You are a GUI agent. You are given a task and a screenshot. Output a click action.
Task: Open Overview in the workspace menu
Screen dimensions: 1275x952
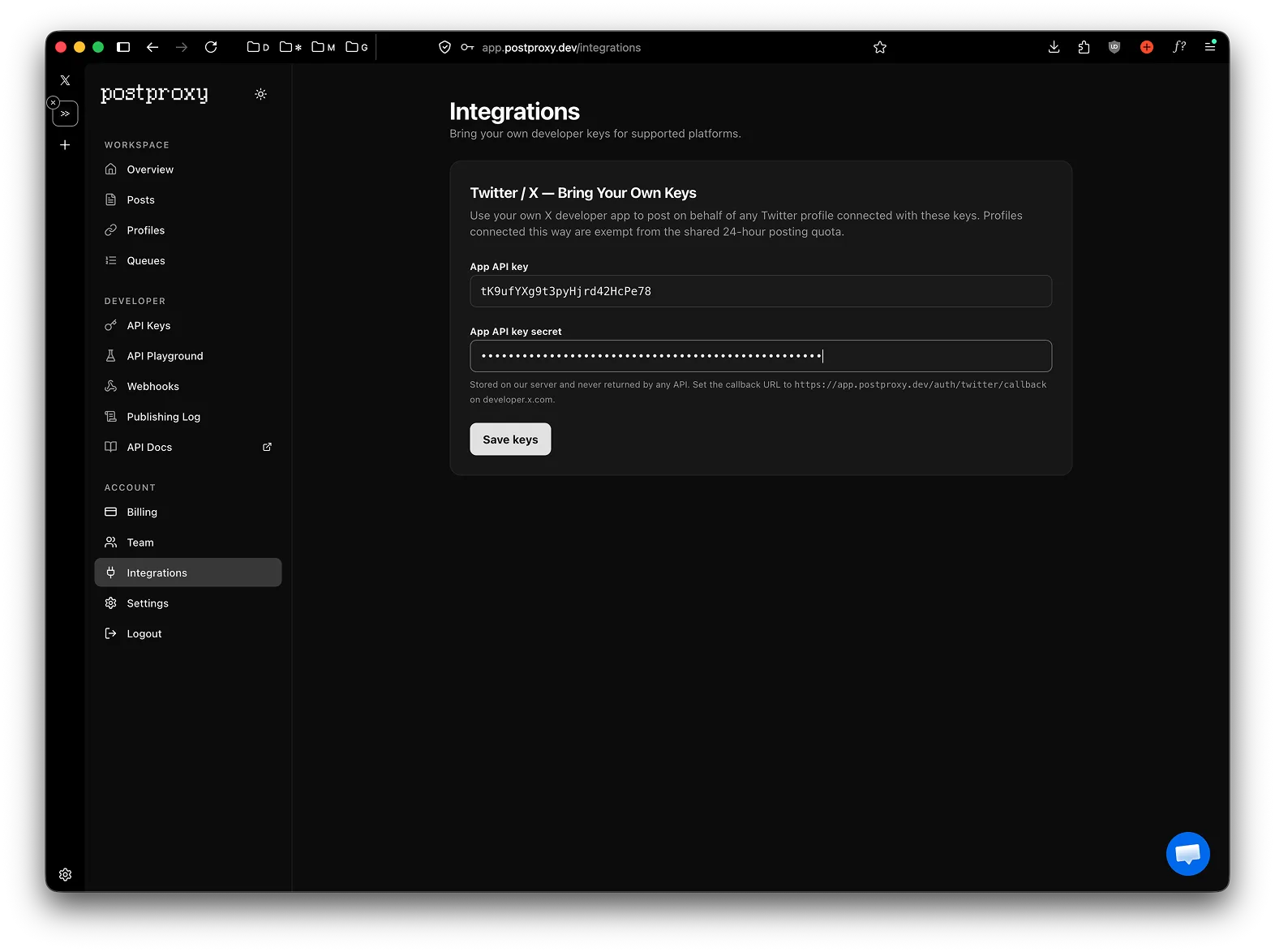point(188,169)
